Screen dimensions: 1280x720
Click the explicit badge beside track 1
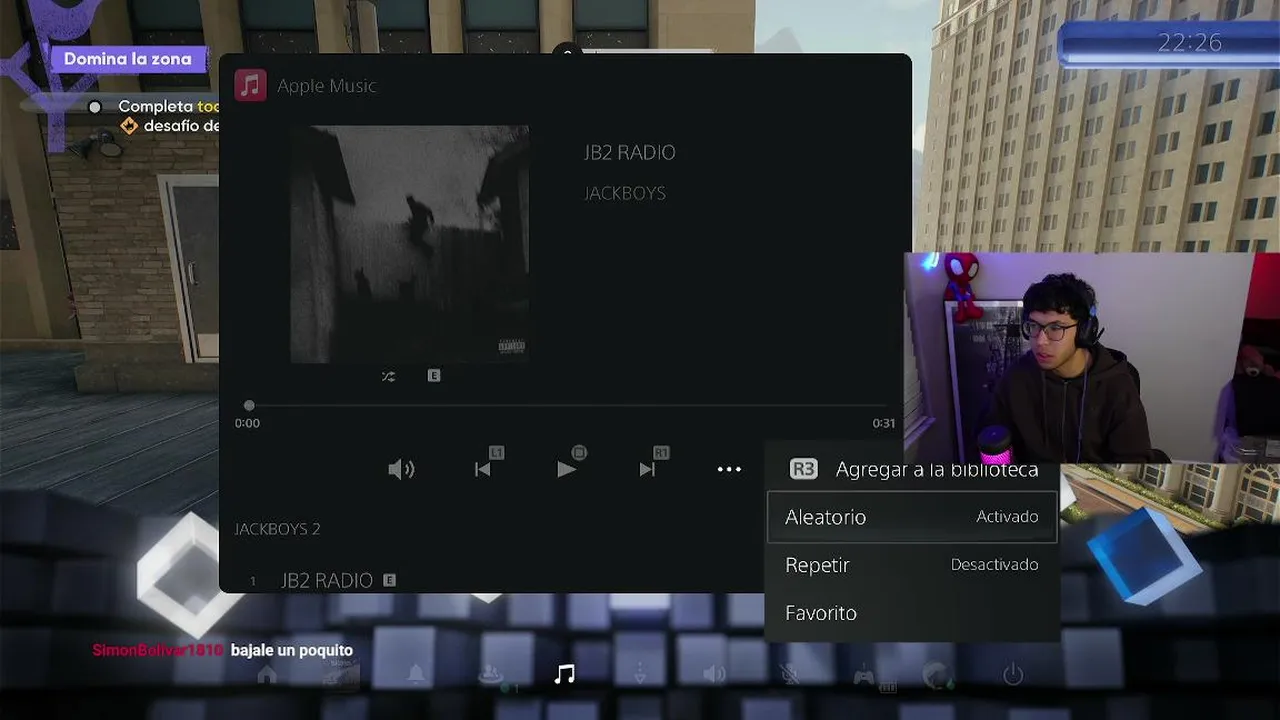click(389, 580)
